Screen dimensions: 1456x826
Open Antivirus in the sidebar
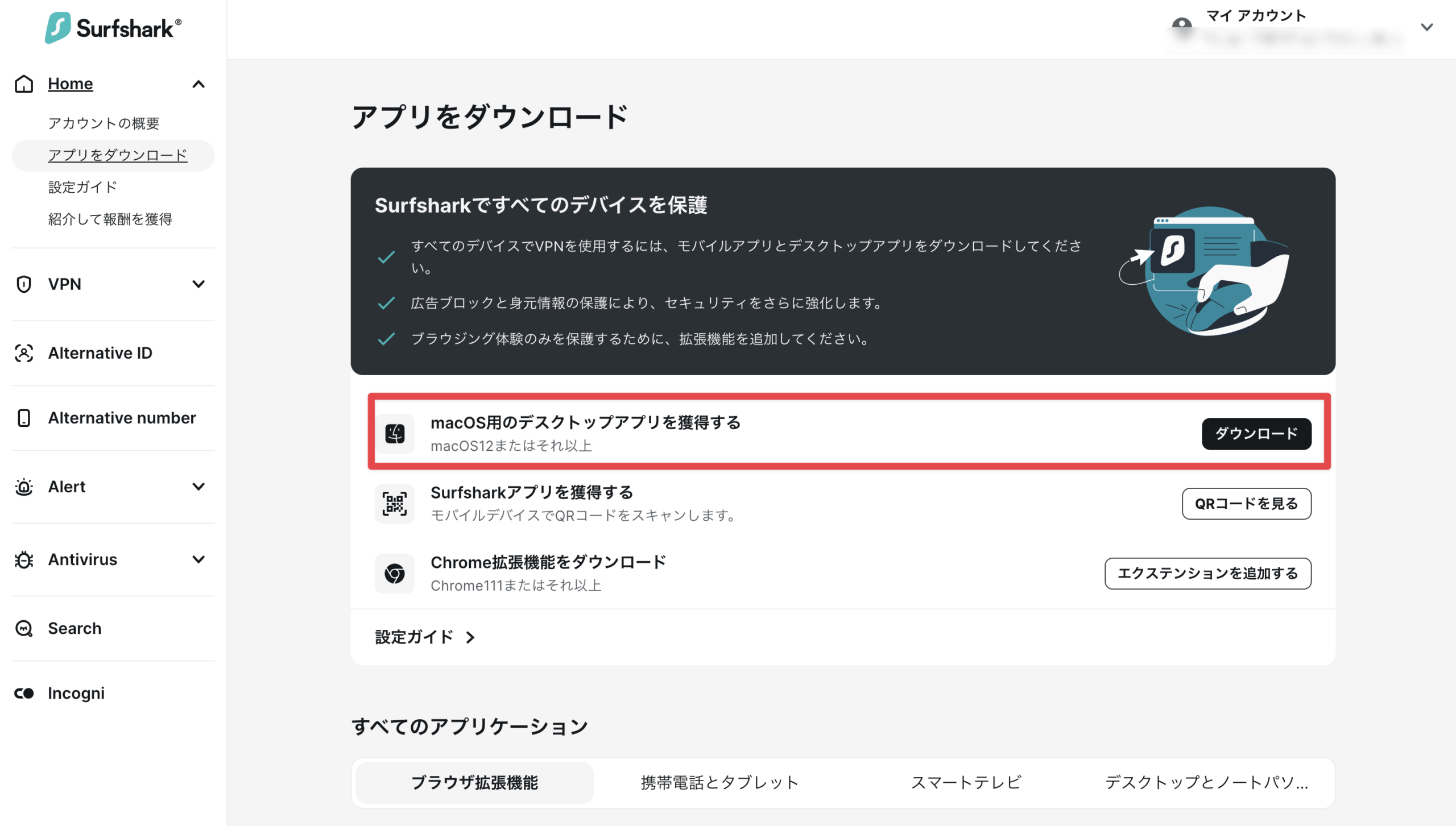[83, 559]
